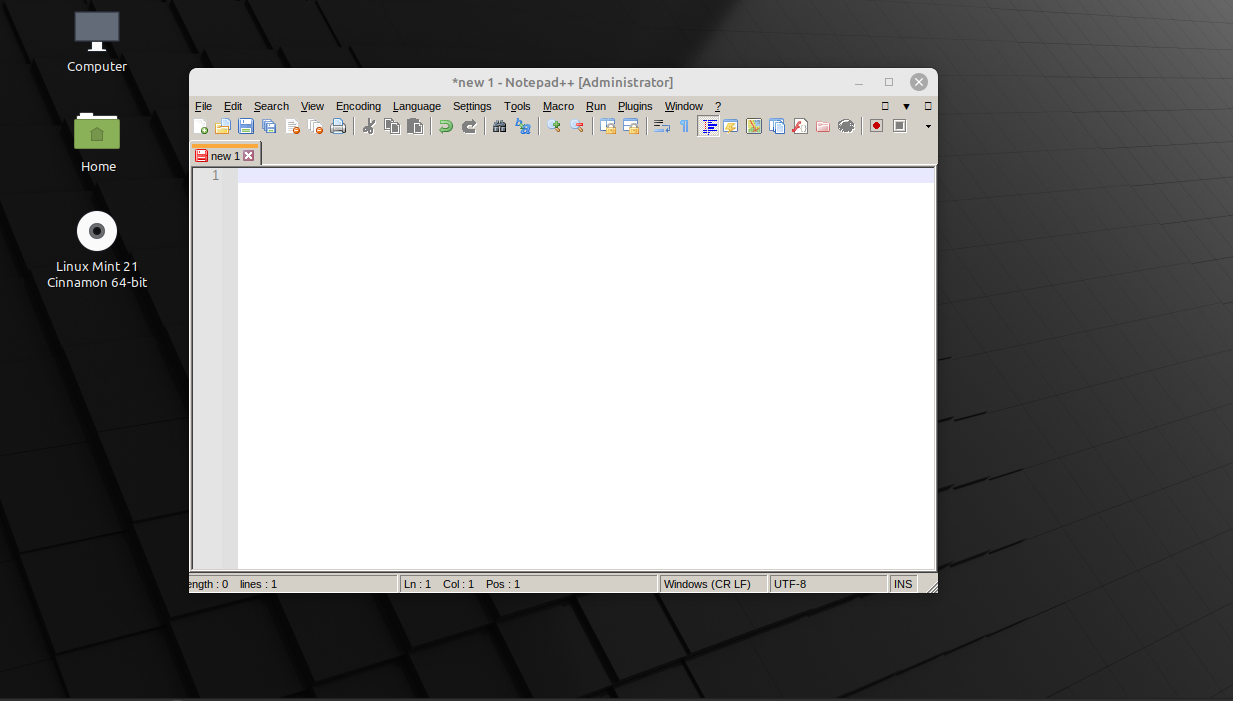
Task: Open the Tools menu
Action: pyautogui.click(x=517, y=106)
